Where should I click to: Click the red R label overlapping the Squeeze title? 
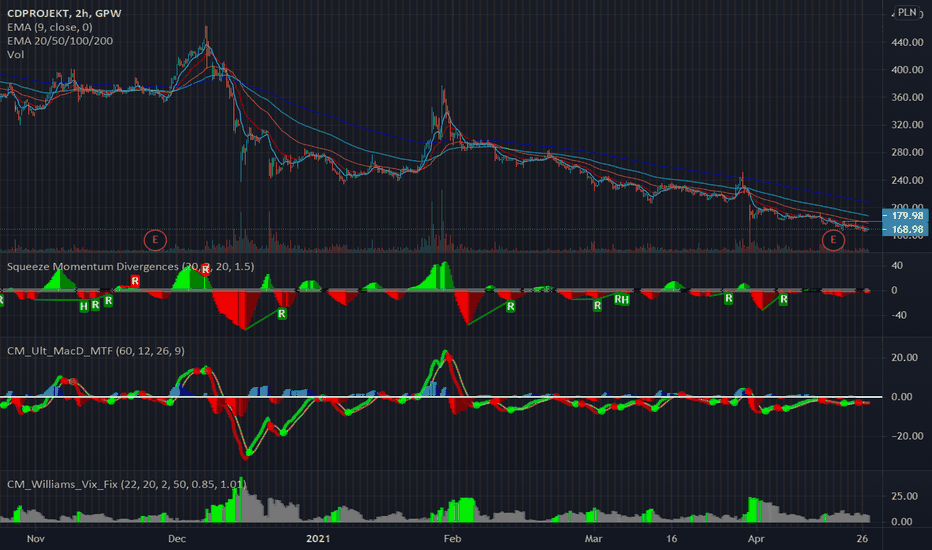(206, 269)
